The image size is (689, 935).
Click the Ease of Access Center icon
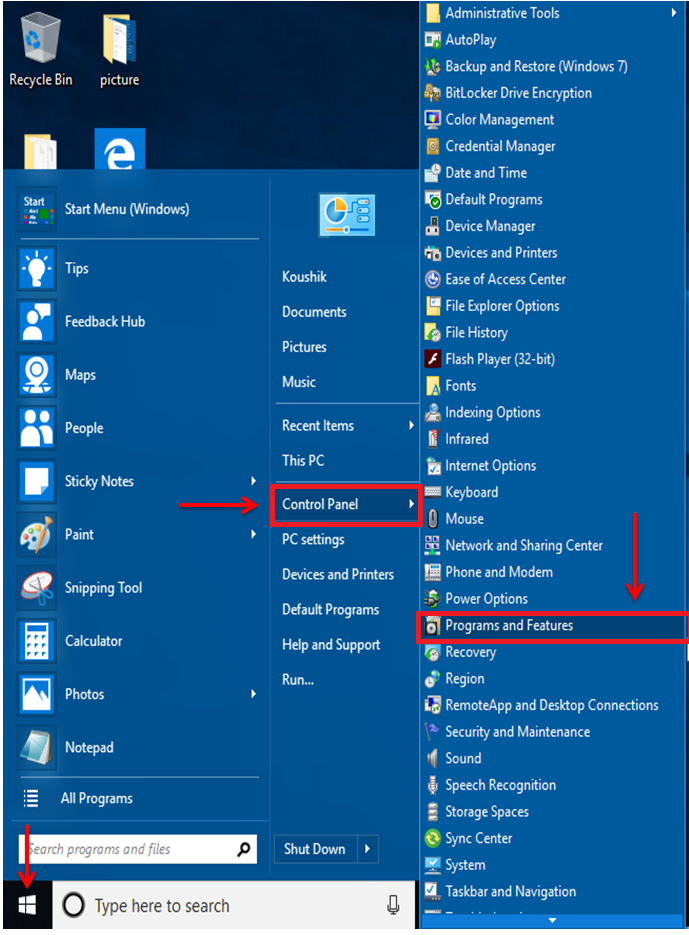[x=432, y=279]
